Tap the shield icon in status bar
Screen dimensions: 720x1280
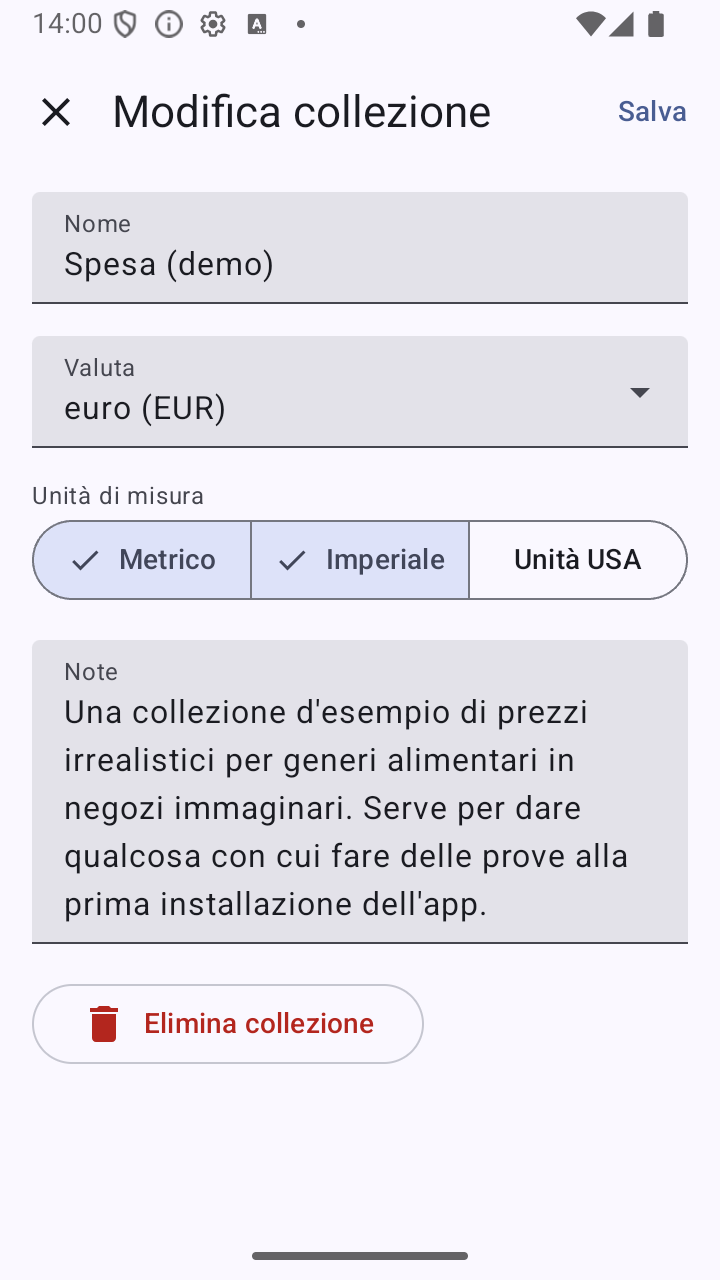[125, 24]
